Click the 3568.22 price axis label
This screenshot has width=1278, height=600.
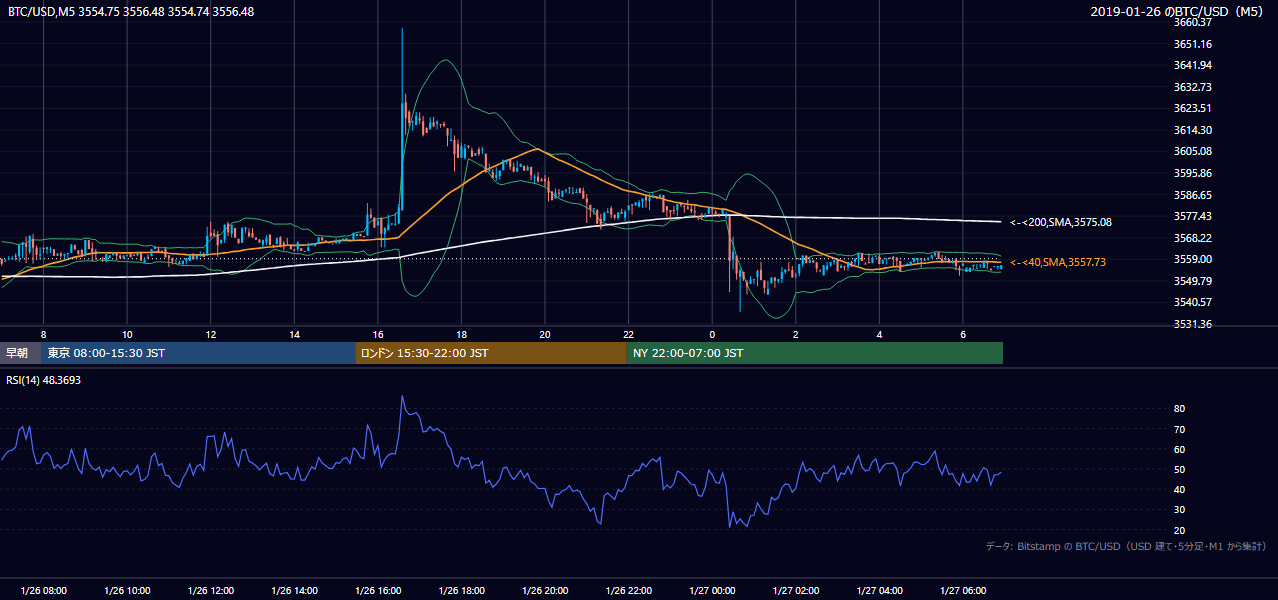click(1193, 238)
